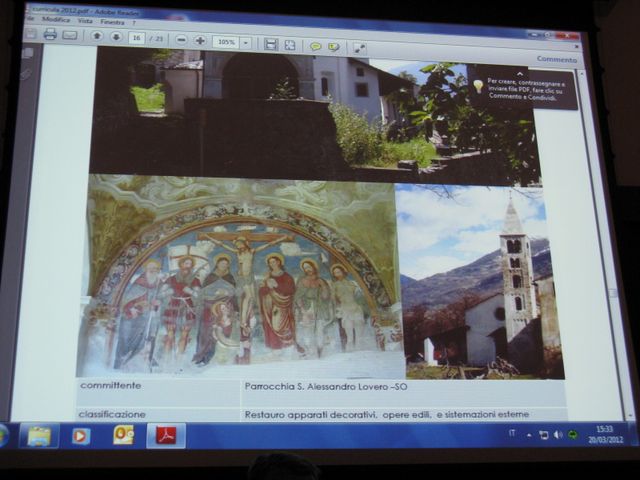Send the file via the email envelope icon

tap(70, 36)
